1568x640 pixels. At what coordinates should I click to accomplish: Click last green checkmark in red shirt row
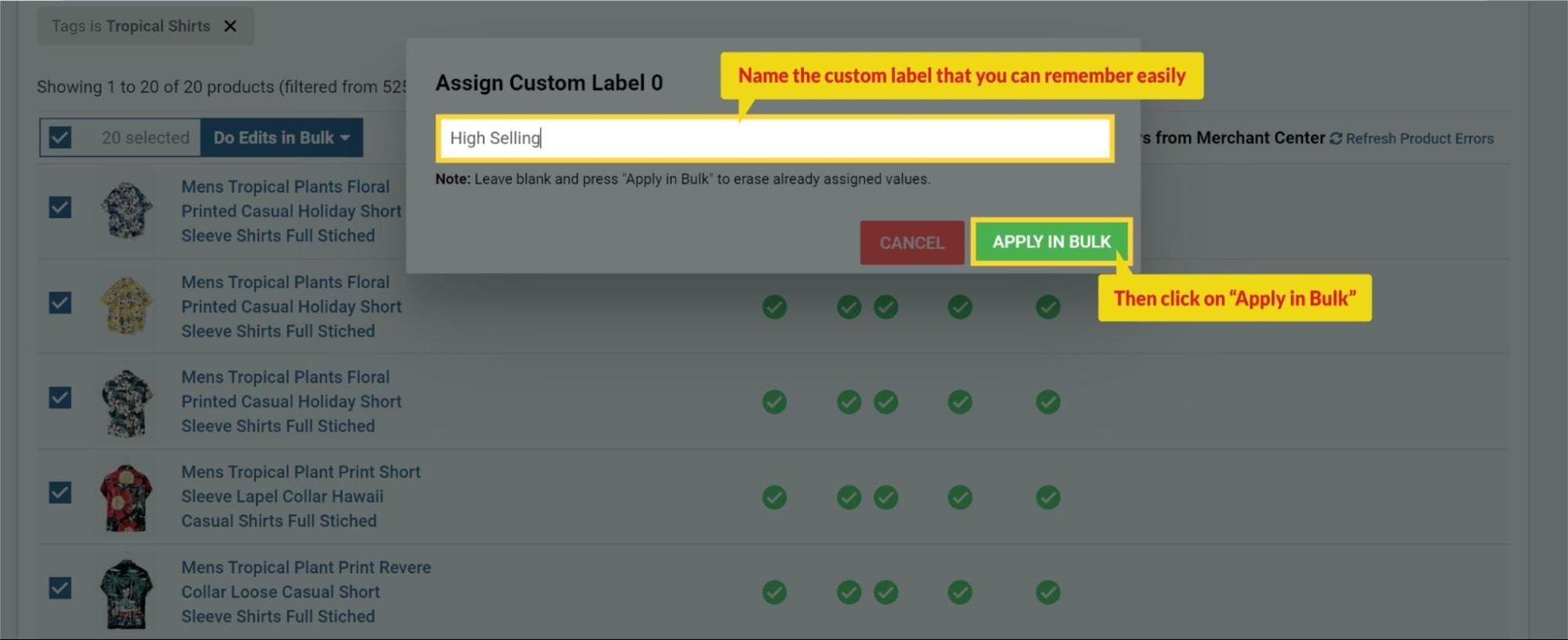(x=1048, y=497)
